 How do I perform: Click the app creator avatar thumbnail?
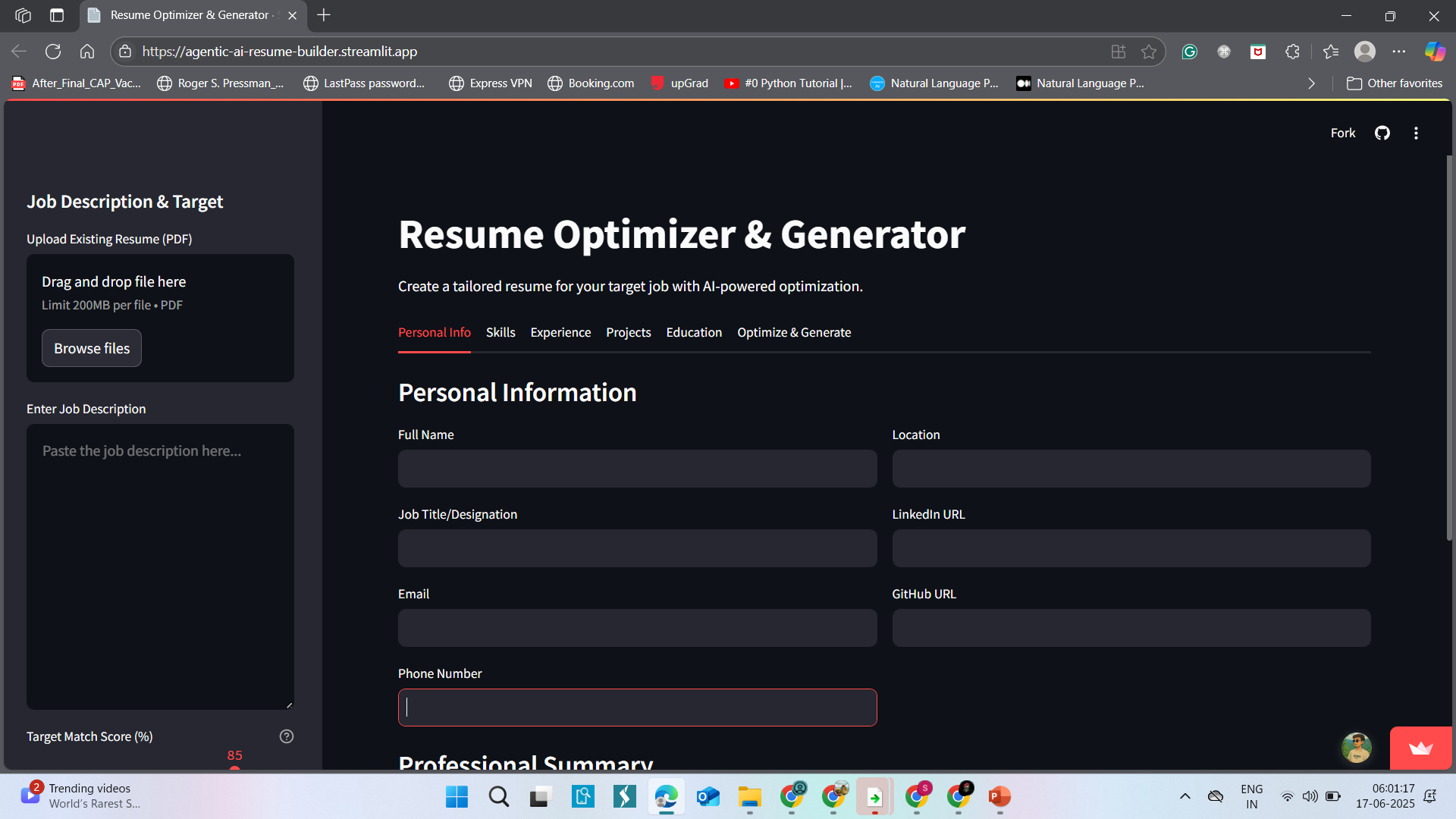[1356, 748]
